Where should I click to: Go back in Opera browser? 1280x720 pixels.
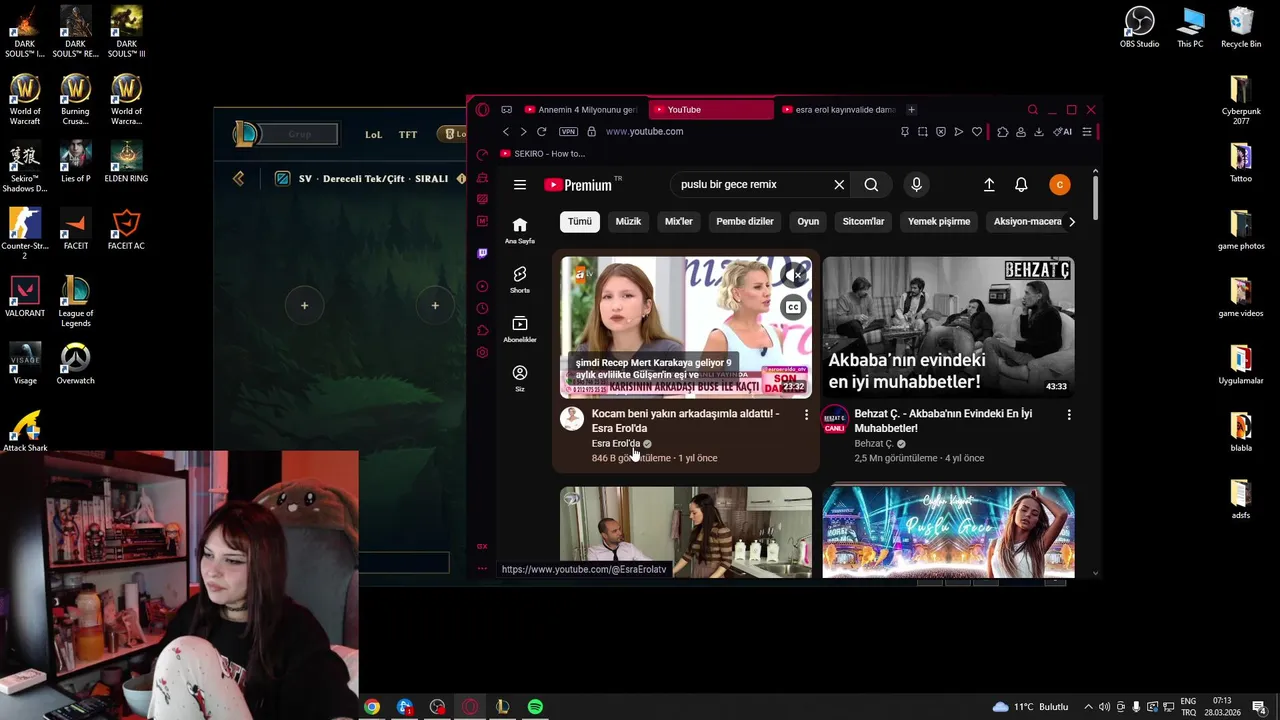pos(506,132)
